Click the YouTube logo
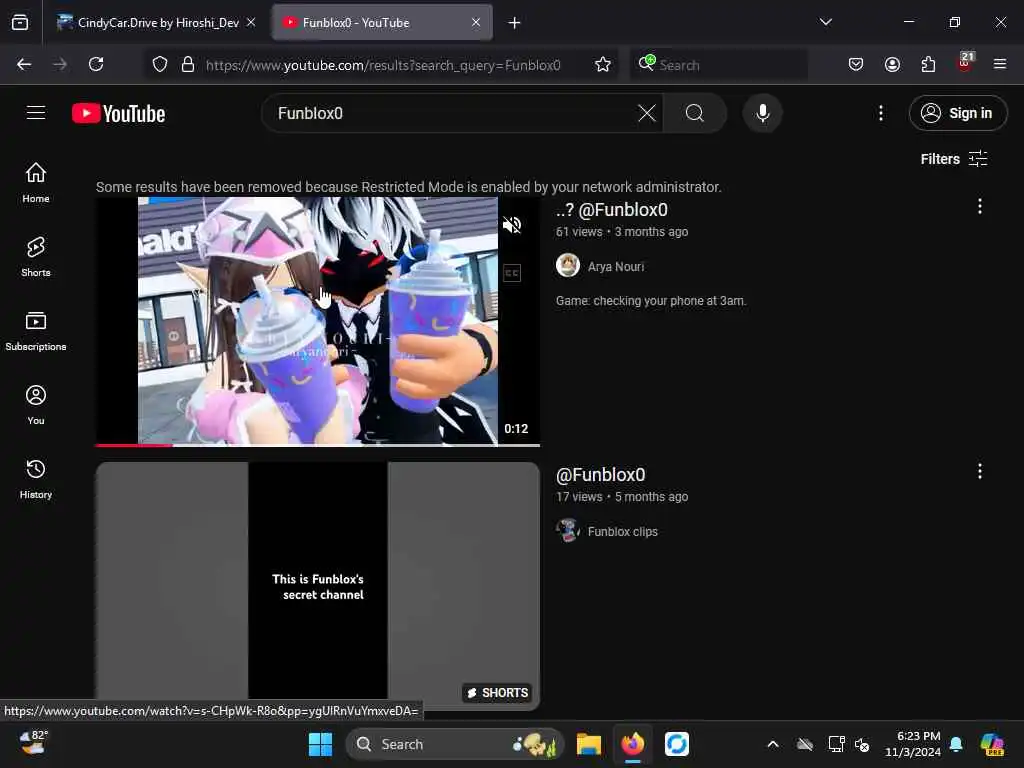 tap(118, 114)
